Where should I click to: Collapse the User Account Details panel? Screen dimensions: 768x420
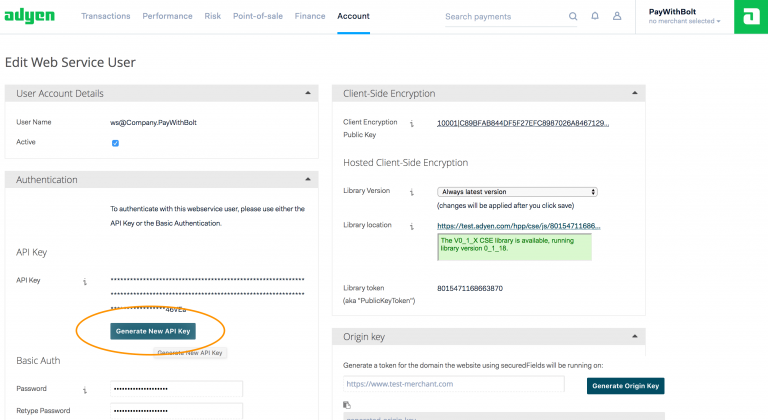click(x=308, y=93)
